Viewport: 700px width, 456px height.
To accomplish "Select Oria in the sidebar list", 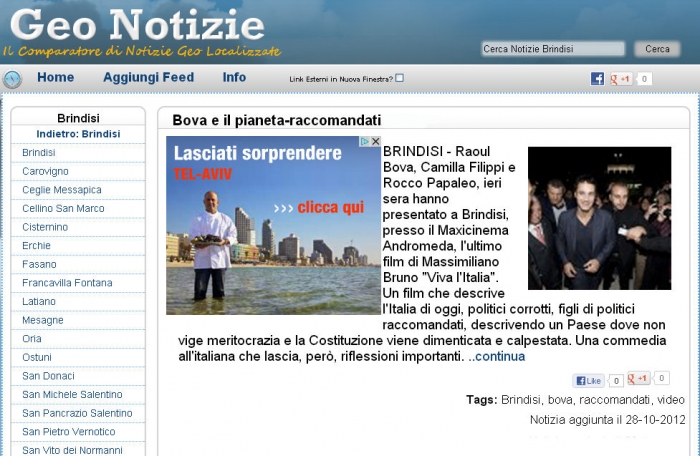I will click(32, 339).
